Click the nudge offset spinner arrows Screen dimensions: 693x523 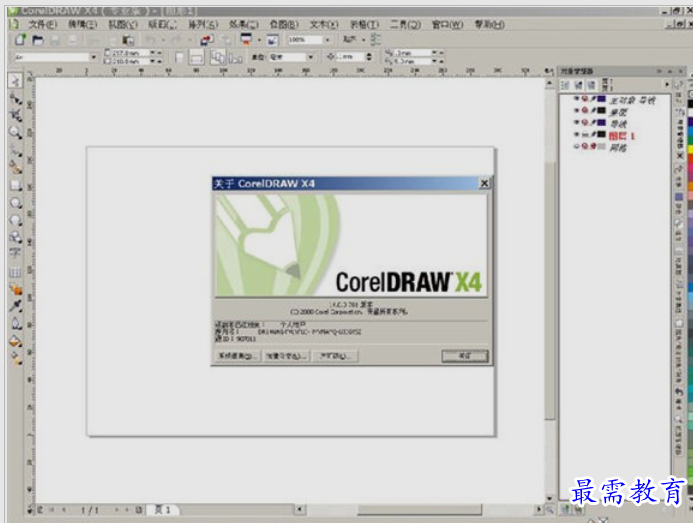click(x=369, y=57)
